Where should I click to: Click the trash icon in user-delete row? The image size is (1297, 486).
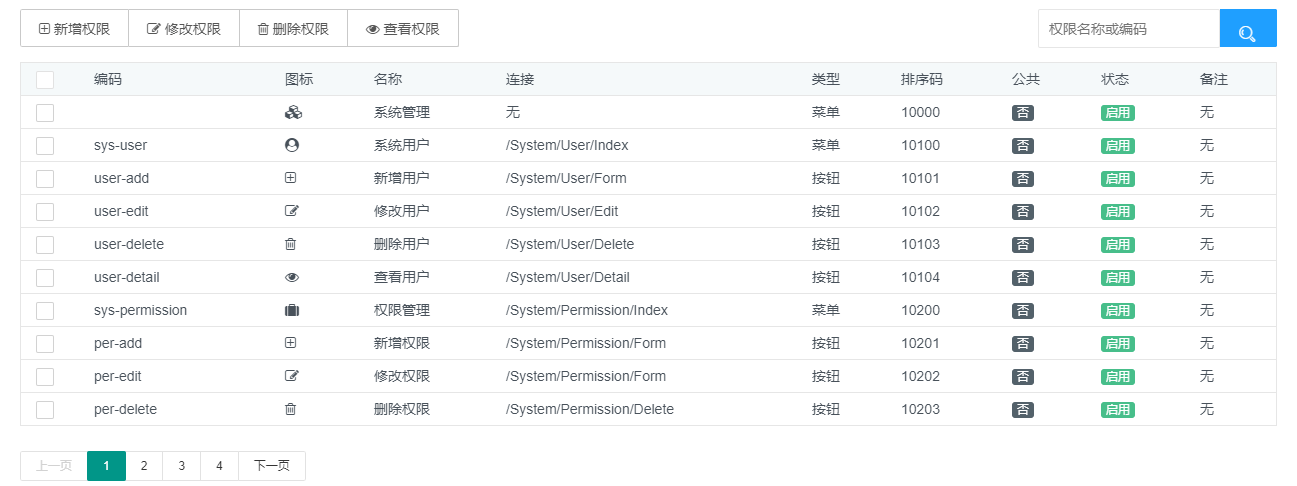[x=291, y=245]
